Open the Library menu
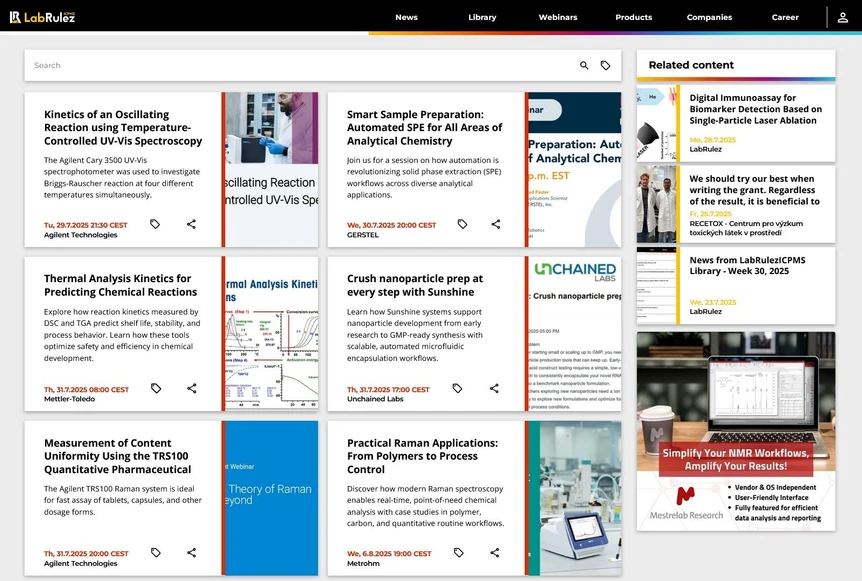This screenshot has width=862, height=581. pyautogui.click(x=482, y=17)
